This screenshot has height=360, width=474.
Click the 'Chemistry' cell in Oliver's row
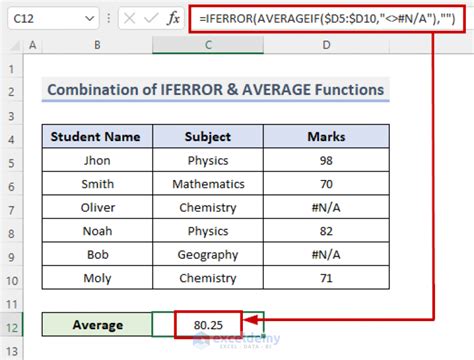click(x=208, y=207)
